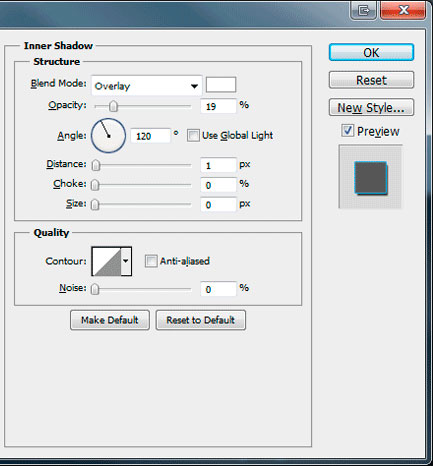The height and width of the screenshot is (466, 433).
Task: Click the Reset button
Action: point(371,80)
